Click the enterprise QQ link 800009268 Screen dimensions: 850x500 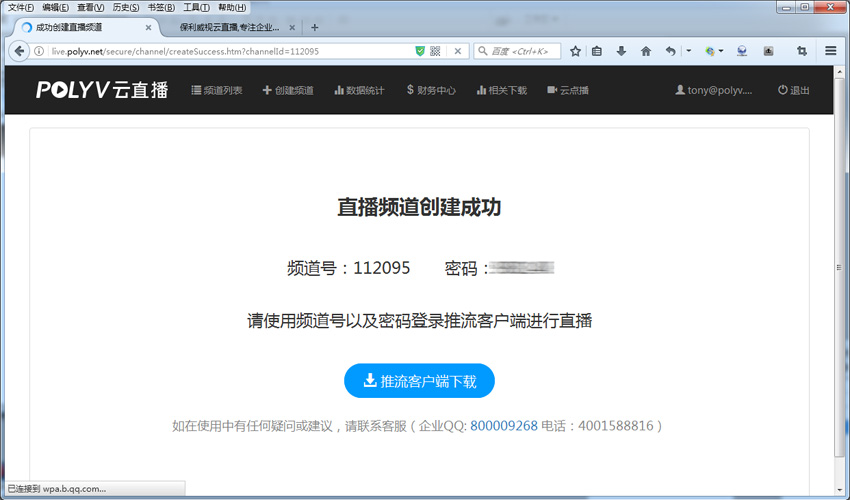[x=503, y=426]
